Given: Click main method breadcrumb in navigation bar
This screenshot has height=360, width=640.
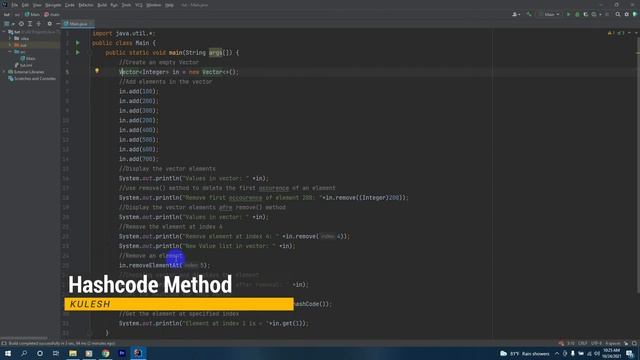Looking at the screenshot, I should point(52,14).
